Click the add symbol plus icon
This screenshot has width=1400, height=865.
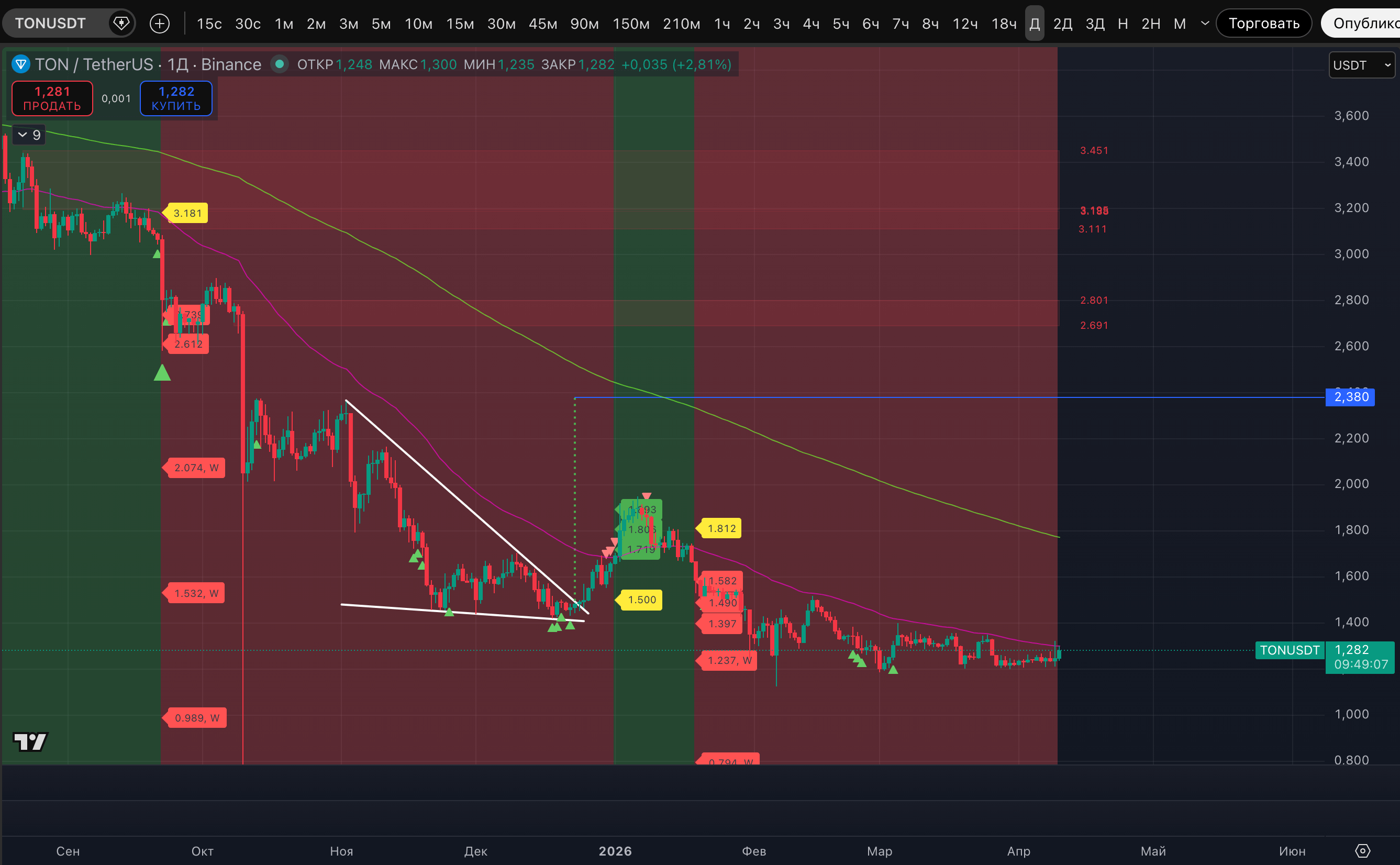pyautogui.click(x=160, y=24)
